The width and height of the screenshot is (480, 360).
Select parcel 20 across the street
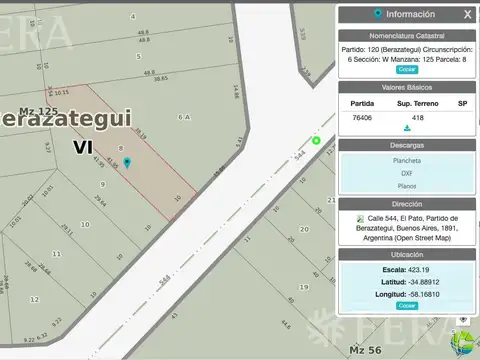click(x=304, y=229)
